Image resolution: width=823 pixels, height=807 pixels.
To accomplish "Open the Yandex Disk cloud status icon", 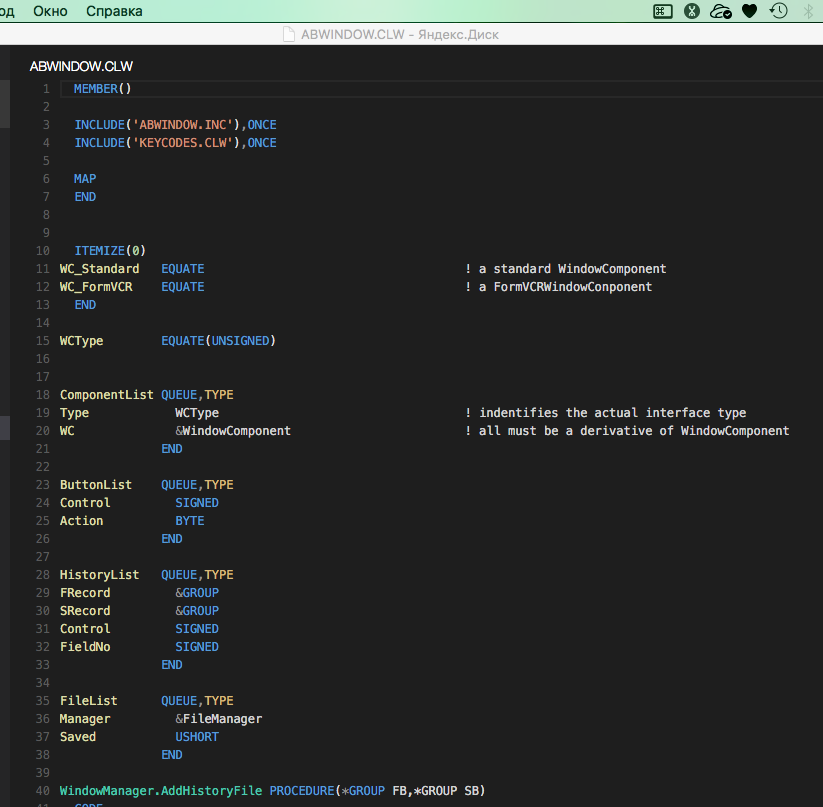I will click(720, 11).
